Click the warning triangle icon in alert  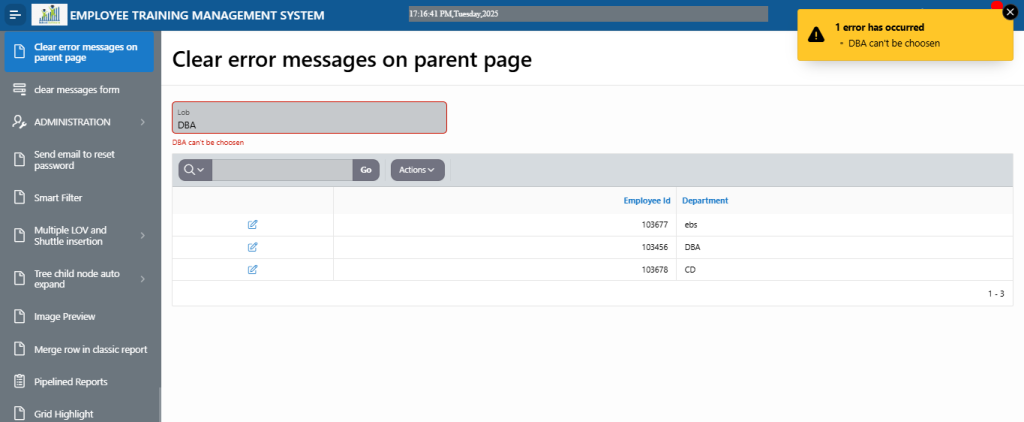pyautogui.click(x=816, y=34)
